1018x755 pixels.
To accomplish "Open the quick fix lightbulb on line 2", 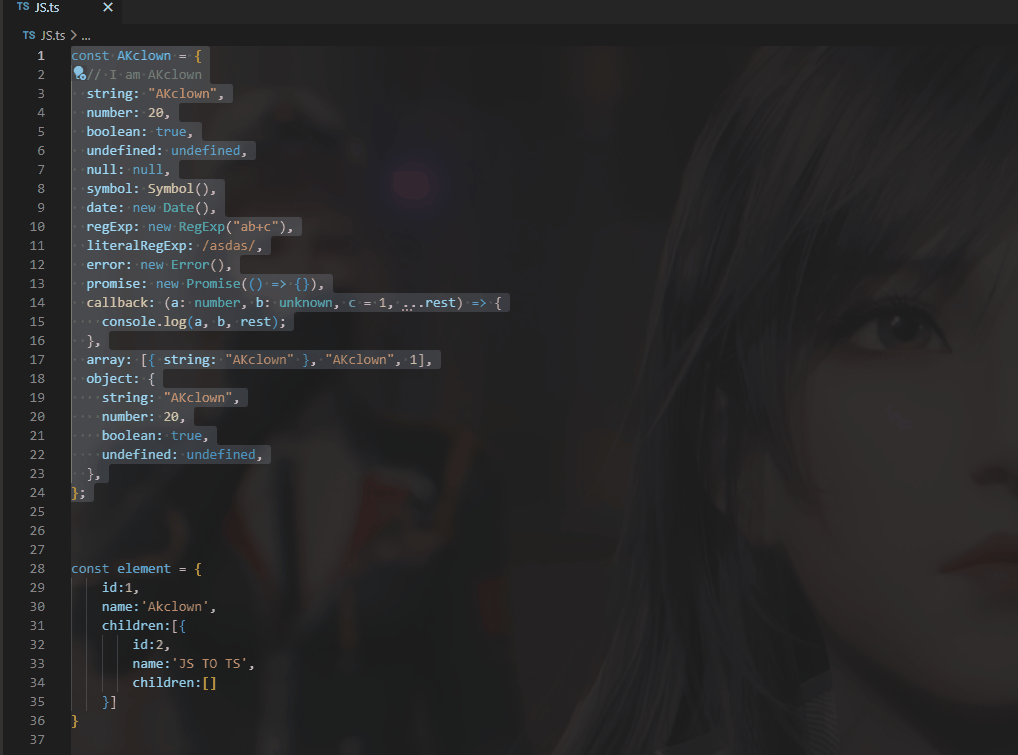I will [78, 73].
